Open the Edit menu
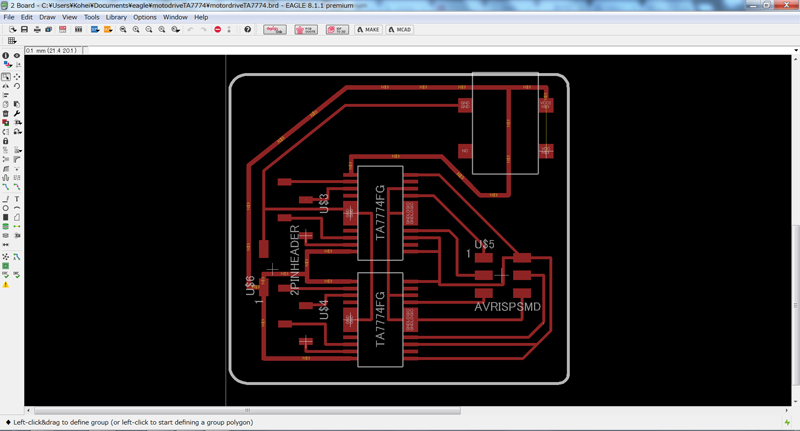 [27, 17]
